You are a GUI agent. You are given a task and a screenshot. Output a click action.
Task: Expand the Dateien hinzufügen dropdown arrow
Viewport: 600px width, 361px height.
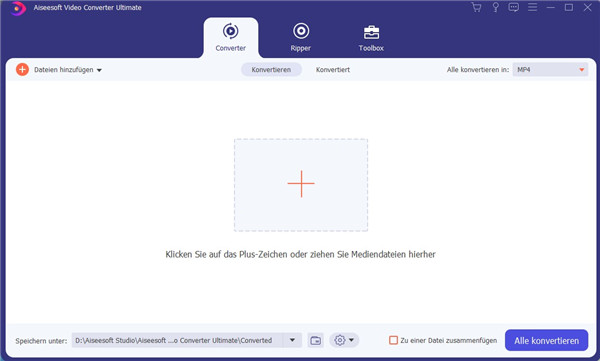coord(99,70)
